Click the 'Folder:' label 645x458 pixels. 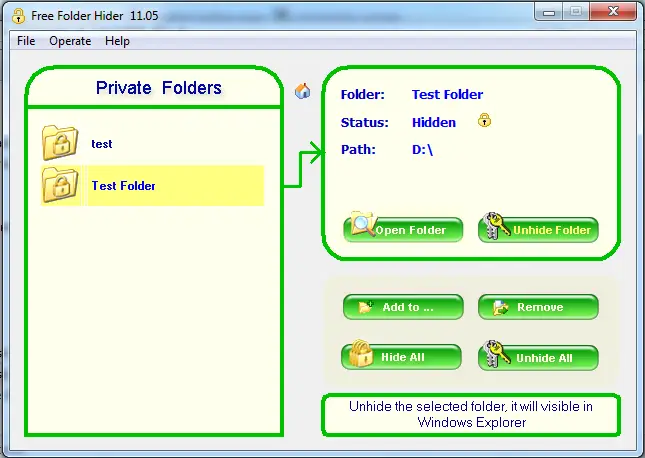pyautogui.click(x=362, y=95)
